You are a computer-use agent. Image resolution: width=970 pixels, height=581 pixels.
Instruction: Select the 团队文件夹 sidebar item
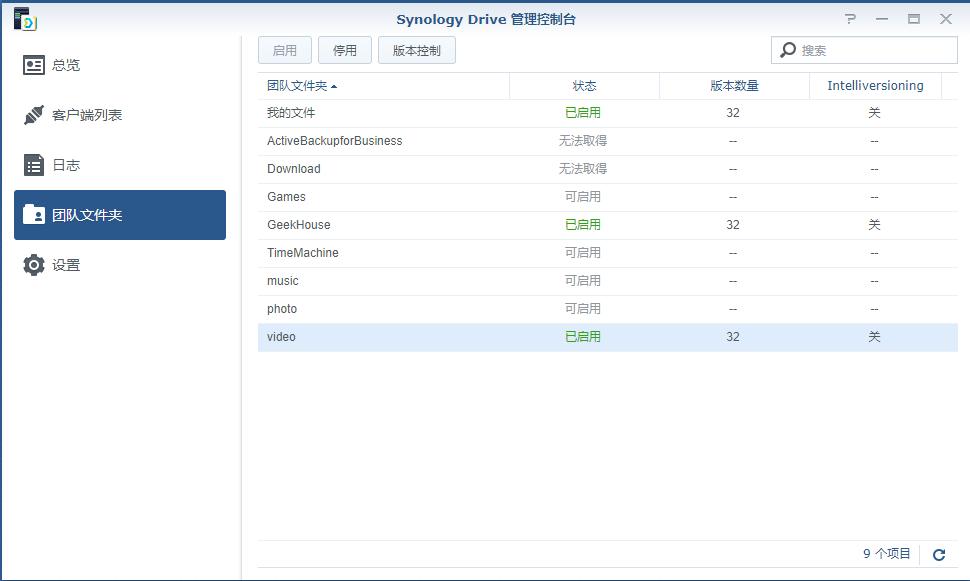119,215
